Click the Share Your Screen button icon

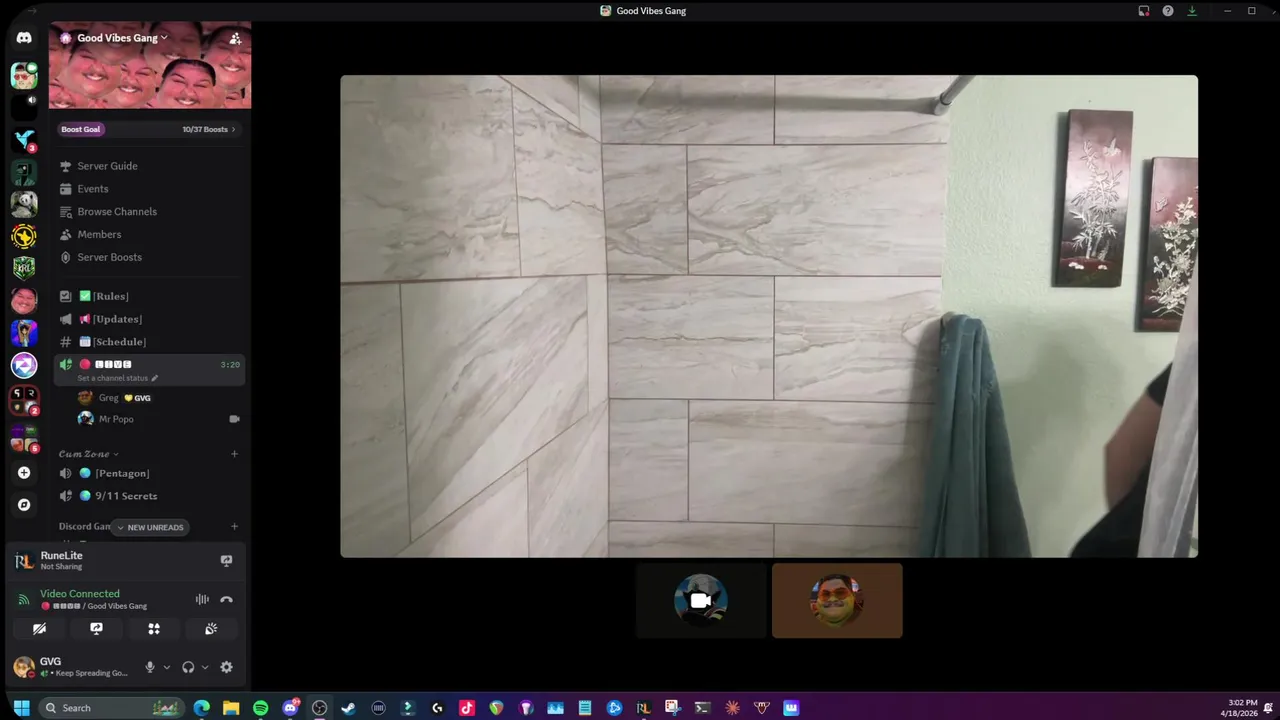tap(96, 629)
